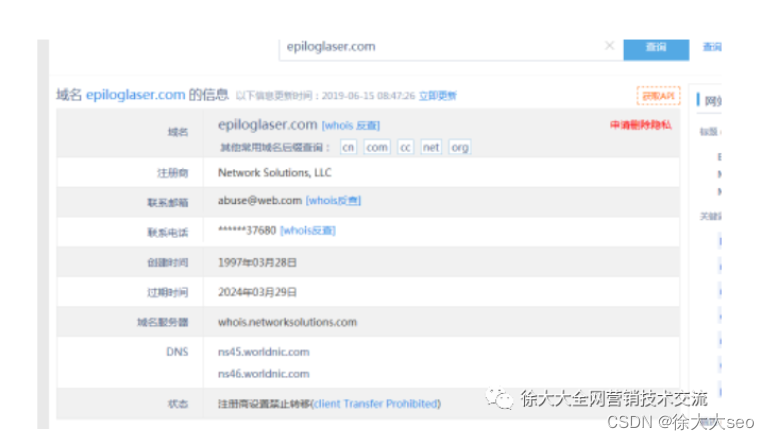769x440 pixels.
Task: Open ns46.worldnic.com DNS link
Action: coord(264,374)
